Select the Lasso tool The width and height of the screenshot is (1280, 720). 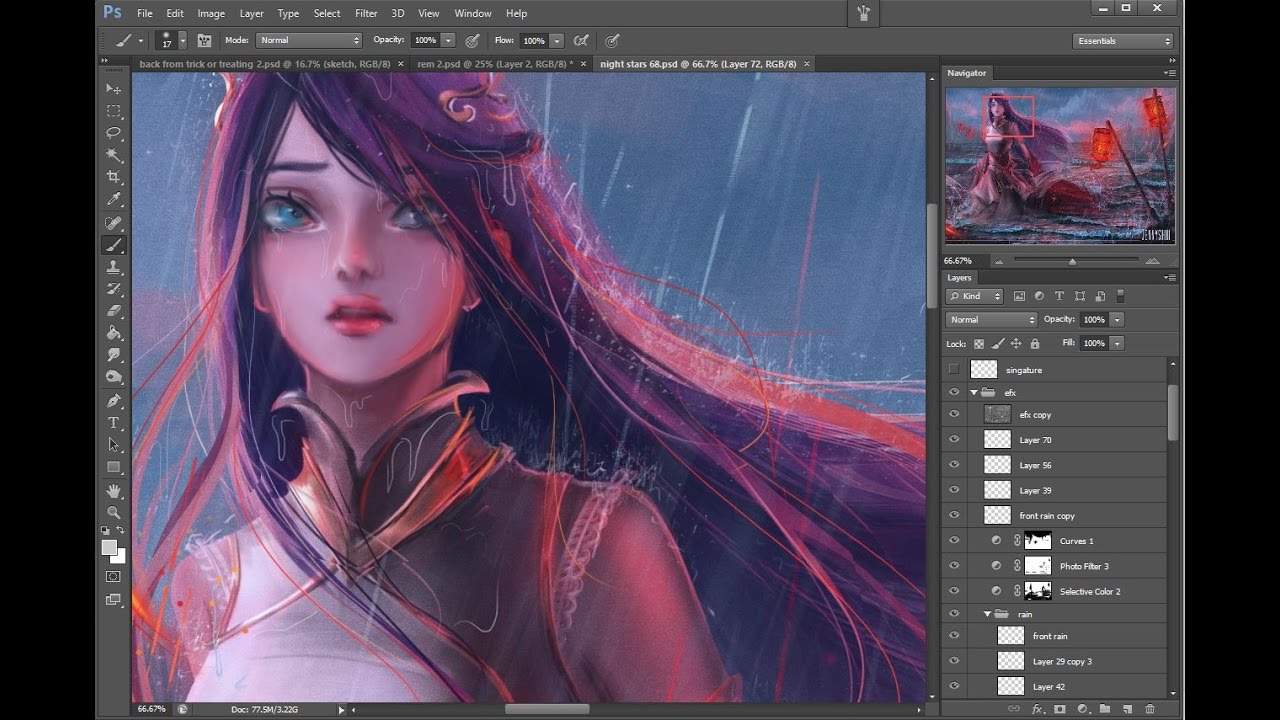tap(114, 133)
